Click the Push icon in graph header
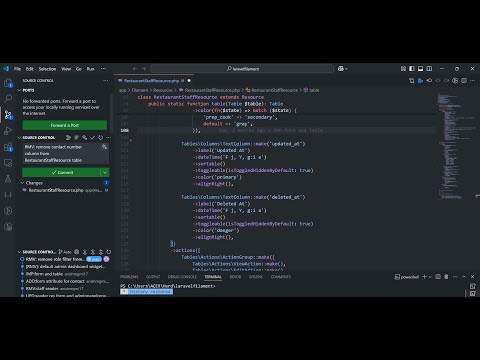The image size is (480, 360). (101, 252)
